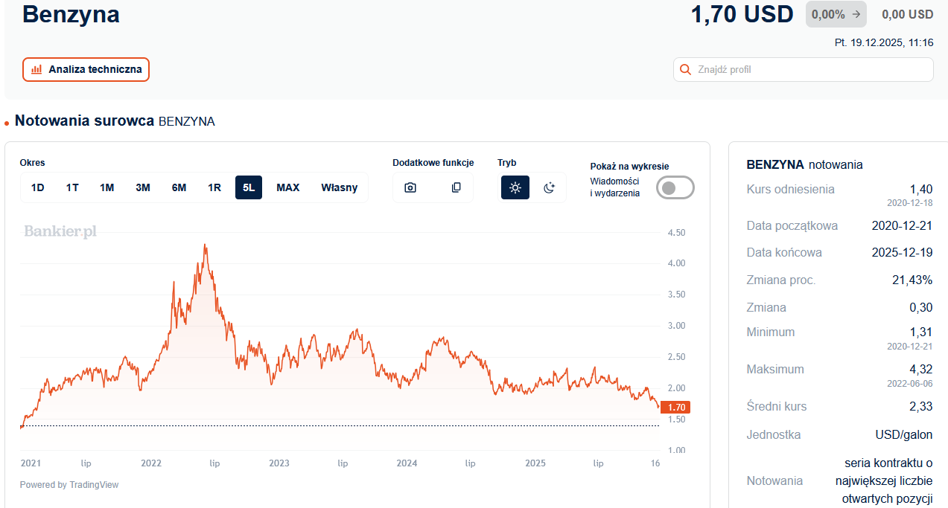948x508 pixels.
Task: Toggle Wiadomości i wydarzenia on chart
Action: coord(675,187)
